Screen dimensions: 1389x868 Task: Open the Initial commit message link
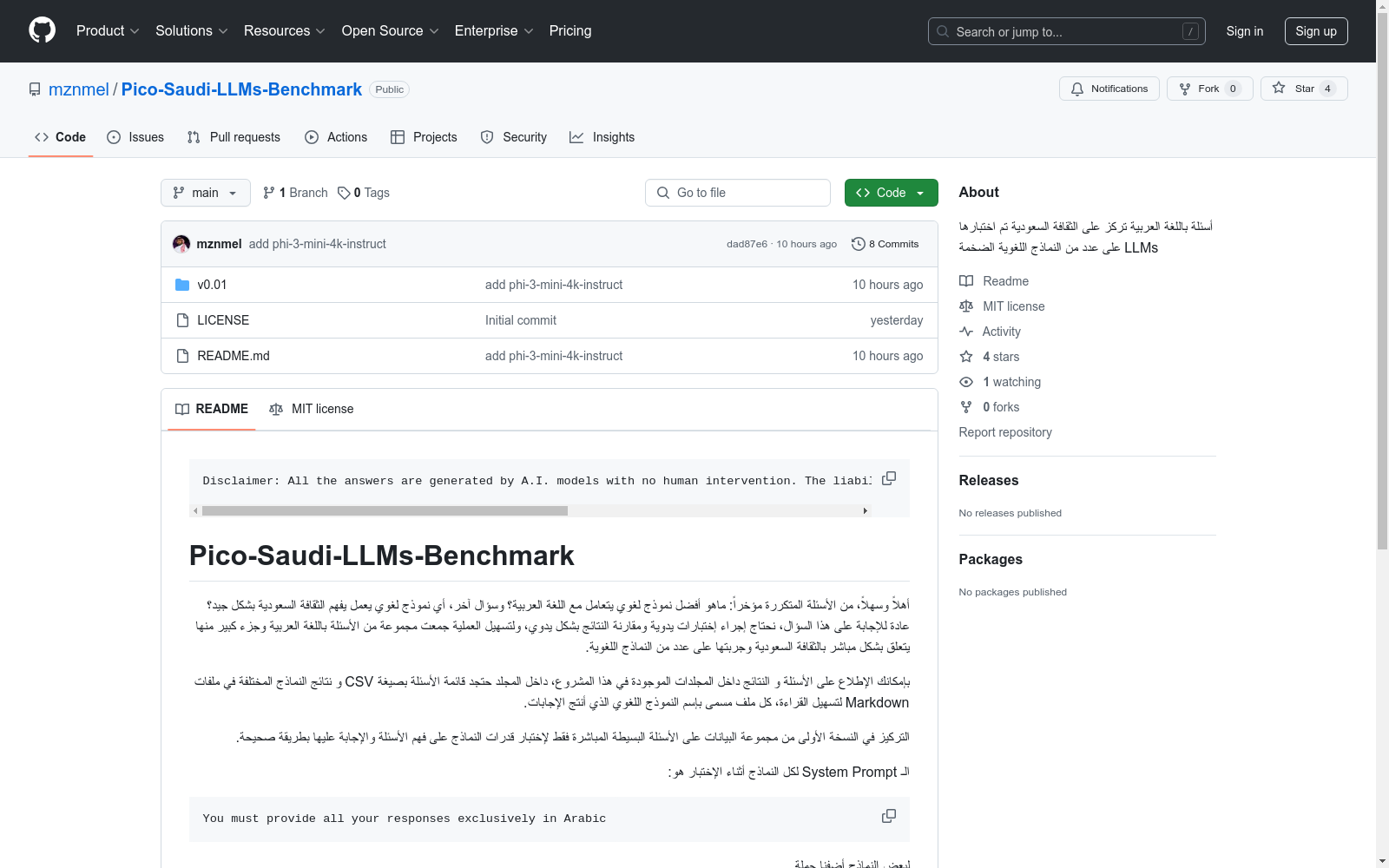tap(521, 320)
